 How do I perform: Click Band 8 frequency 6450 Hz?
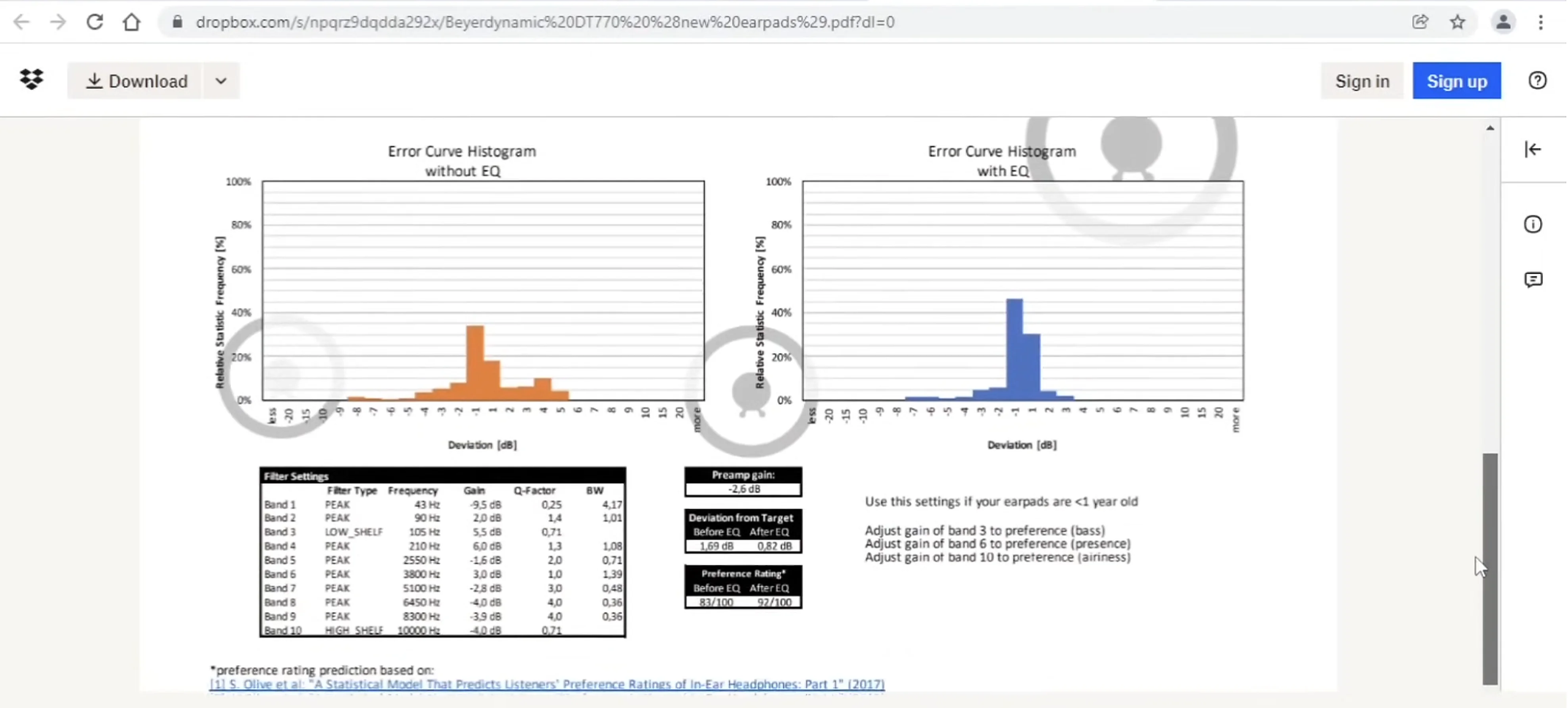421,603
